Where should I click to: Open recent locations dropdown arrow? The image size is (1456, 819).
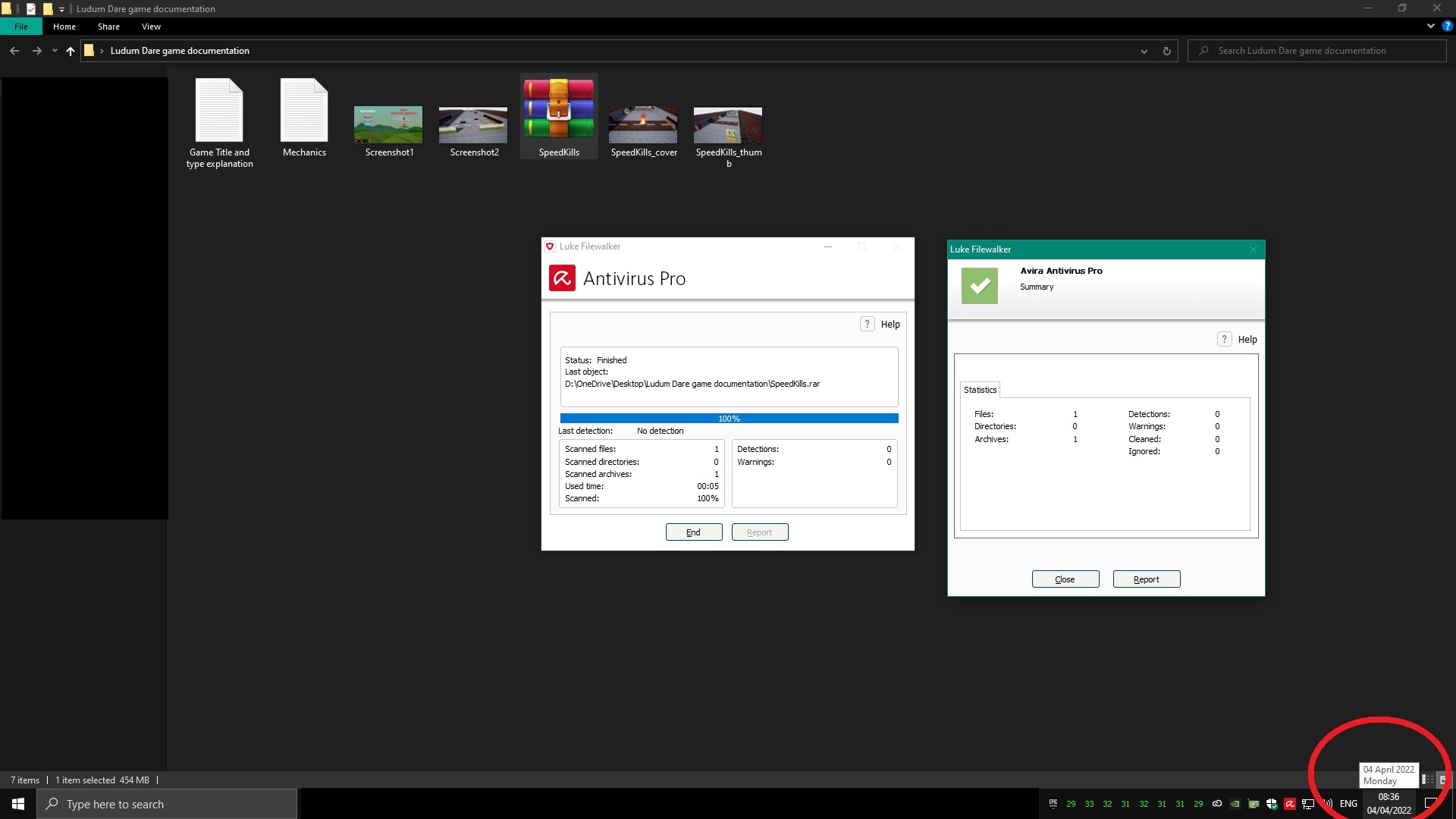[55, 51]
